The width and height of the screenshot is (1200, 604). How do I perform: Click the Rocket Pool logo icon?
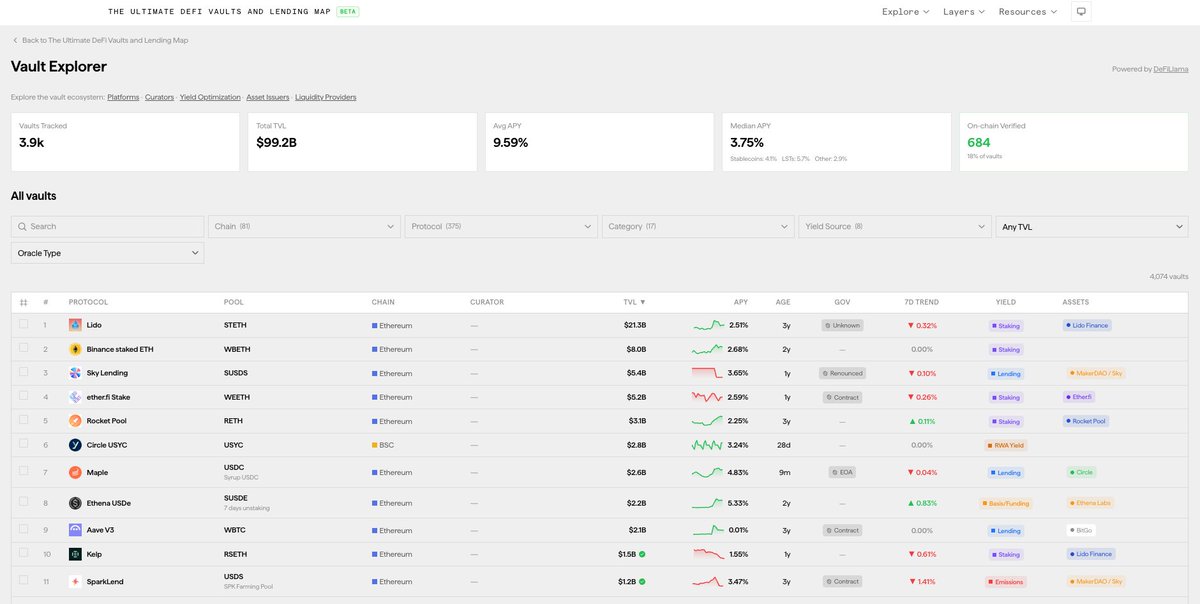[75, 421]
